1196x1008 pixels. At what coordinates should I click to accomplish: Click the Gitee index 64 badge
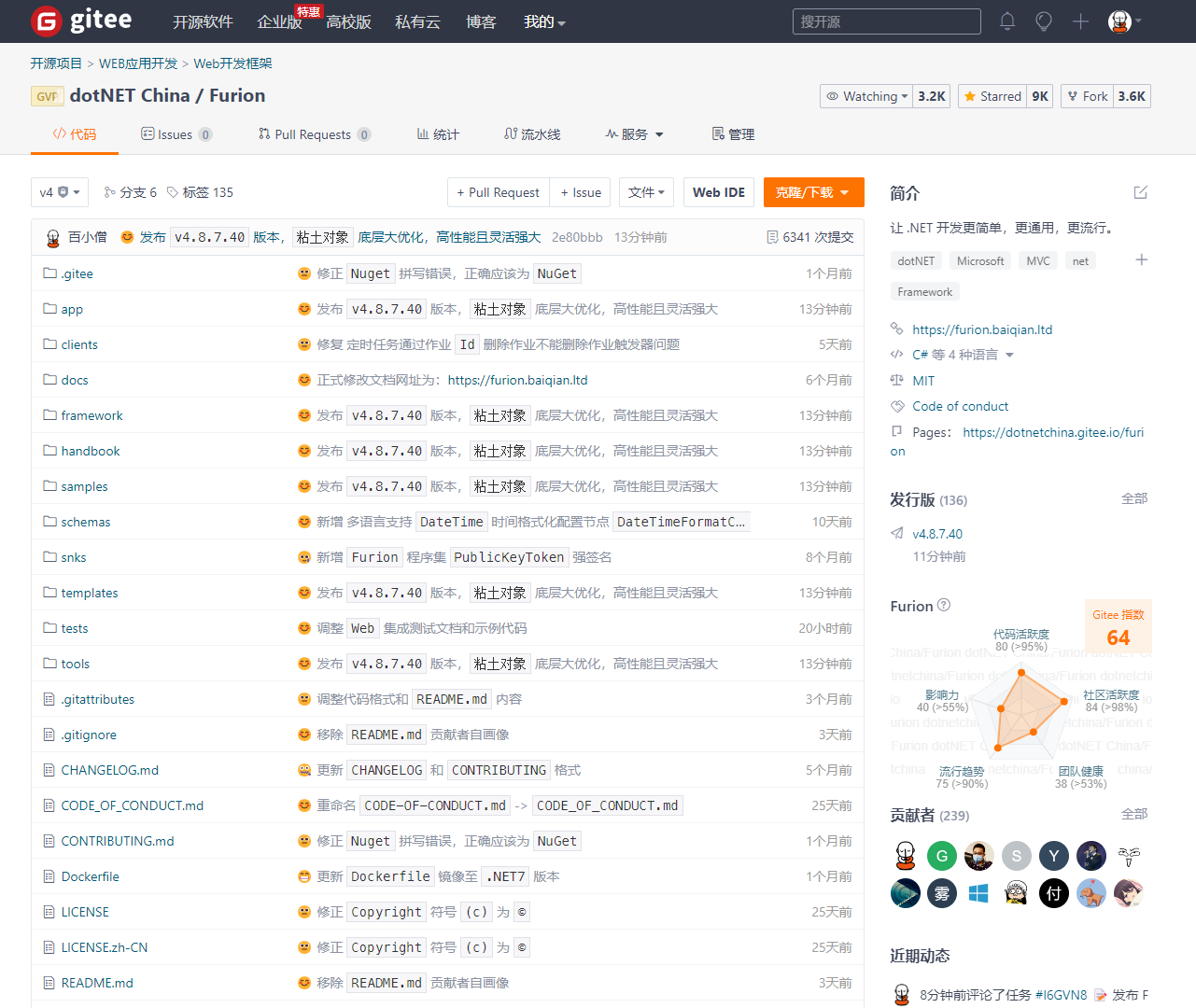(1119, 627)
